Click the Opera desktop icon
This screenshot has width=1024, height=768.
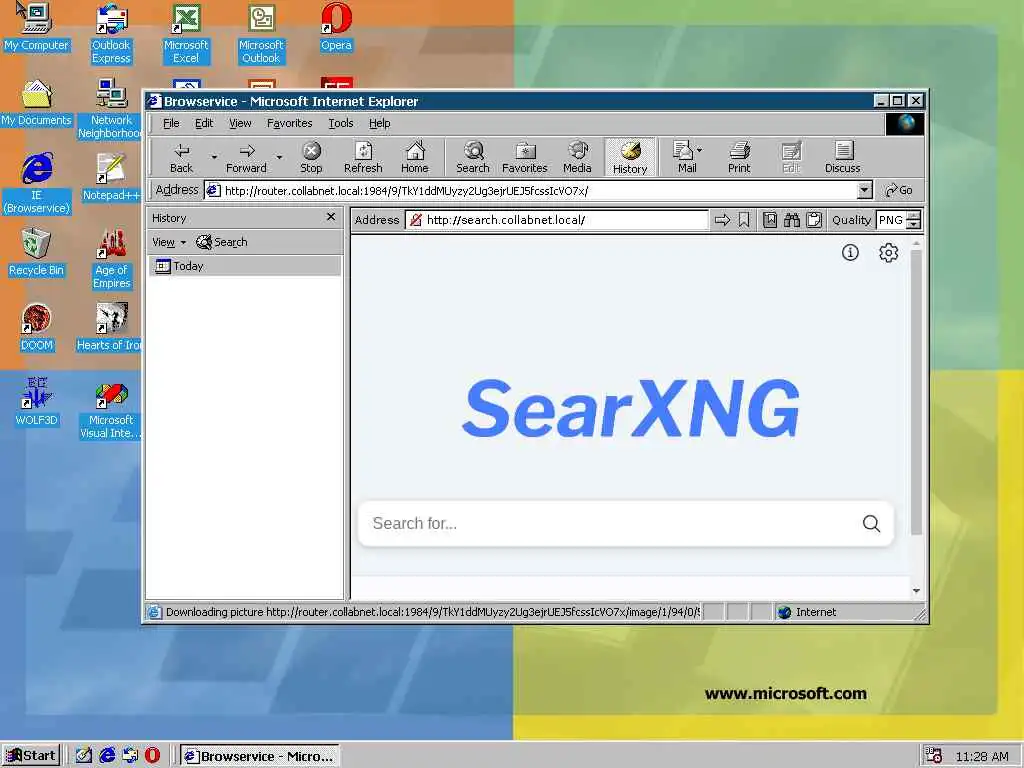point(336,27)
